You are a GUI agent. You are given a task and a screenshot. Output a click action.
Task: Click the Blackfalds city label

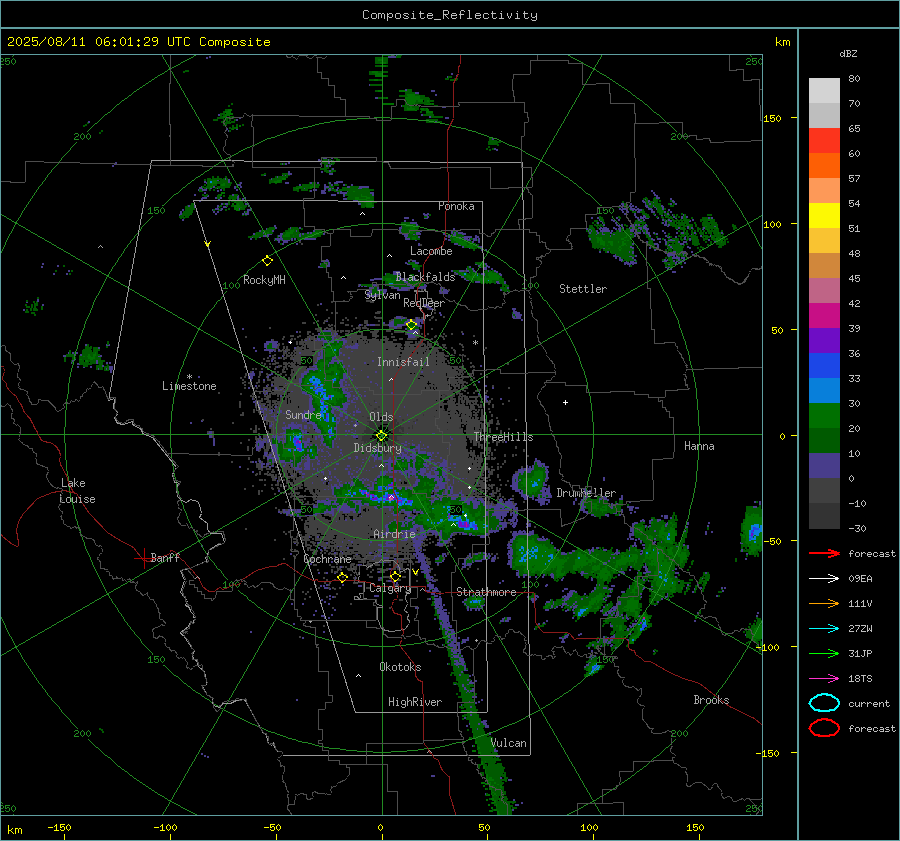coord(425,277)
